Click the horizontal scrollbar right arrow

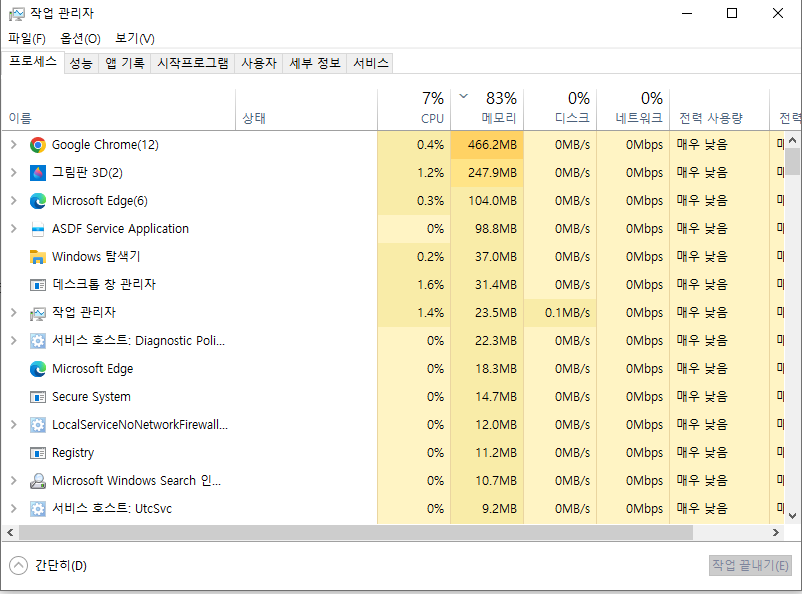pyautogui.click(x=776, y=533)
